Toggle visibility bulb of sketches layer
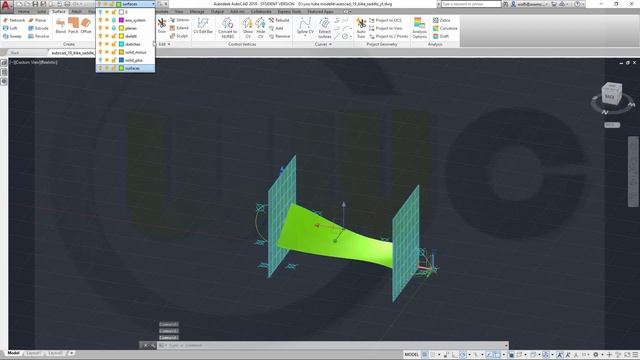 pos(100,44)
